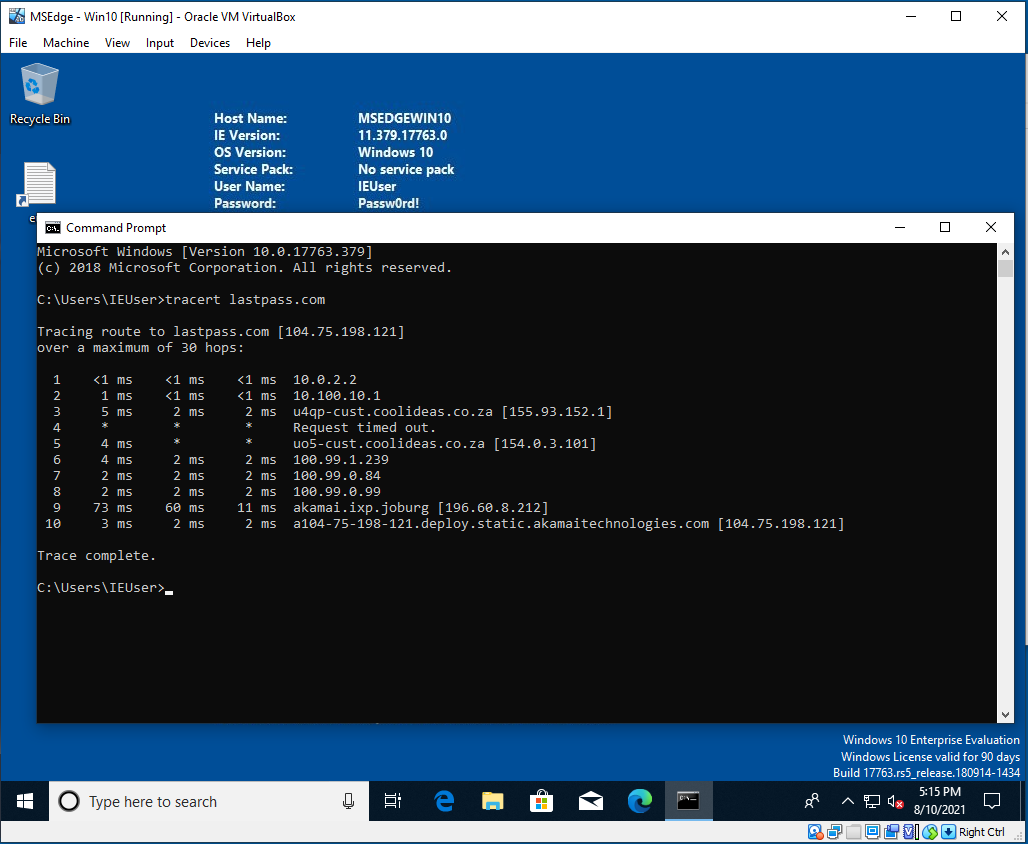This screenshot has width=1028, height=844.
Task: Click the IE version value 11.379.17763.0
Action: [403, 136]
